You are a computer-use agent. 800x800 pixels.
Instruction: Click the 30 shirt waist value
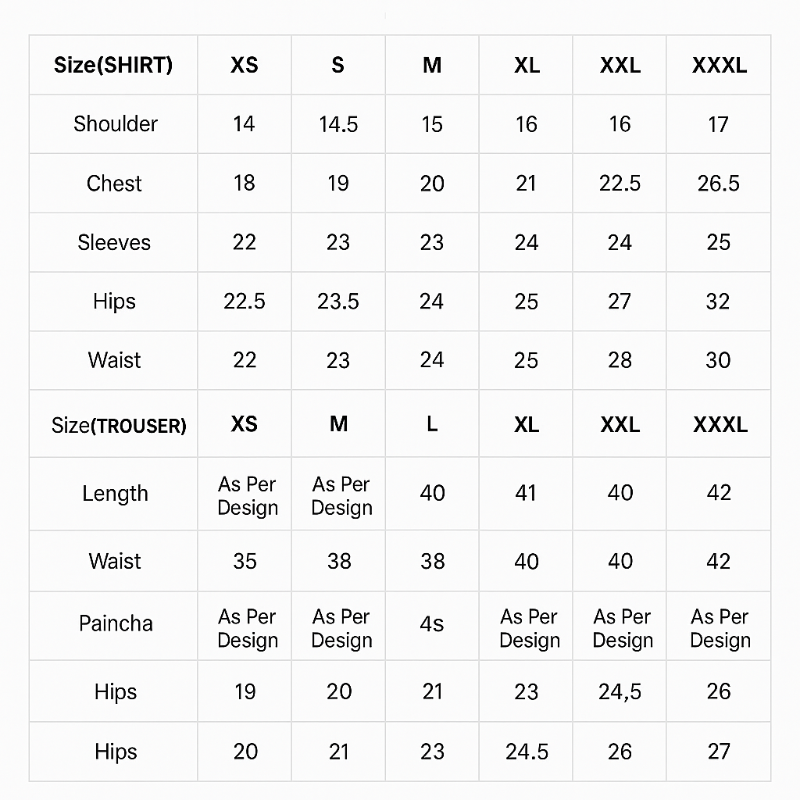pos(718,360)
